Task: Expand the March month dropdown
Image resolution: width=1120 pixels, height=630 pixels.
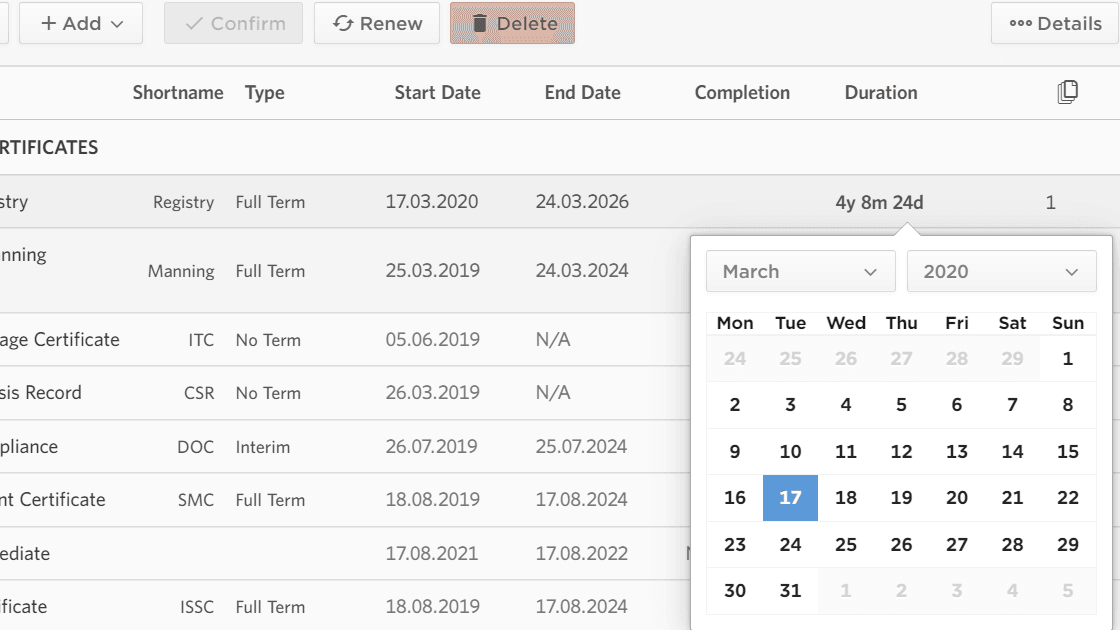Action: [800, 271]
